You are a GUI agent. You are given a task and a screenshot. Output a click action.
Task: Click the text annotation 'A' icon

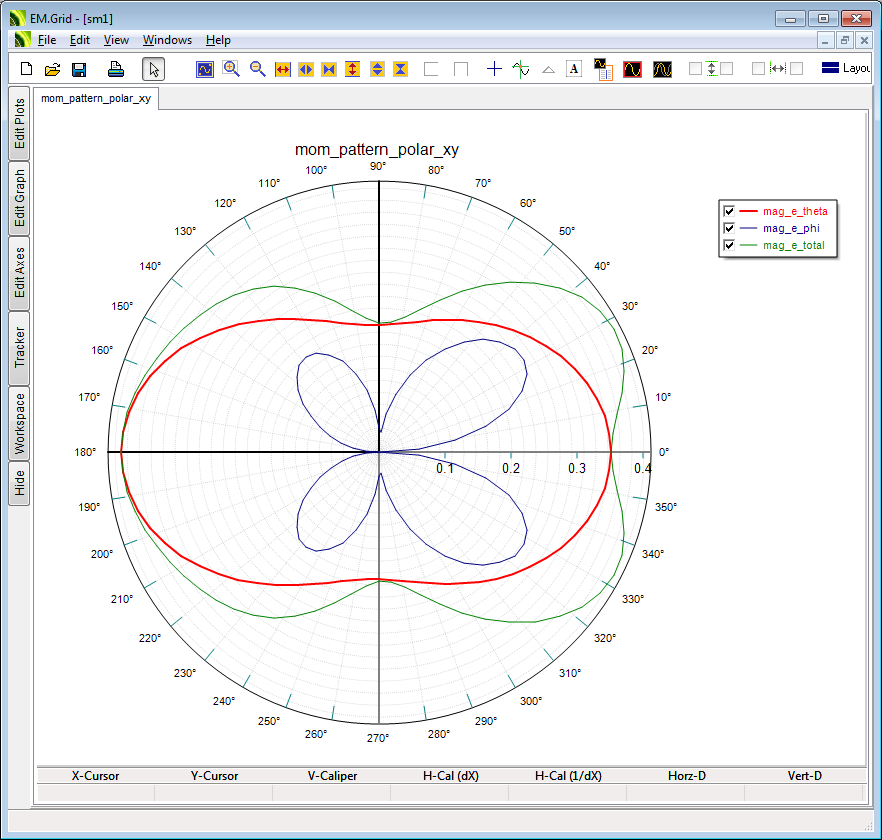click(x=574, y=69)
